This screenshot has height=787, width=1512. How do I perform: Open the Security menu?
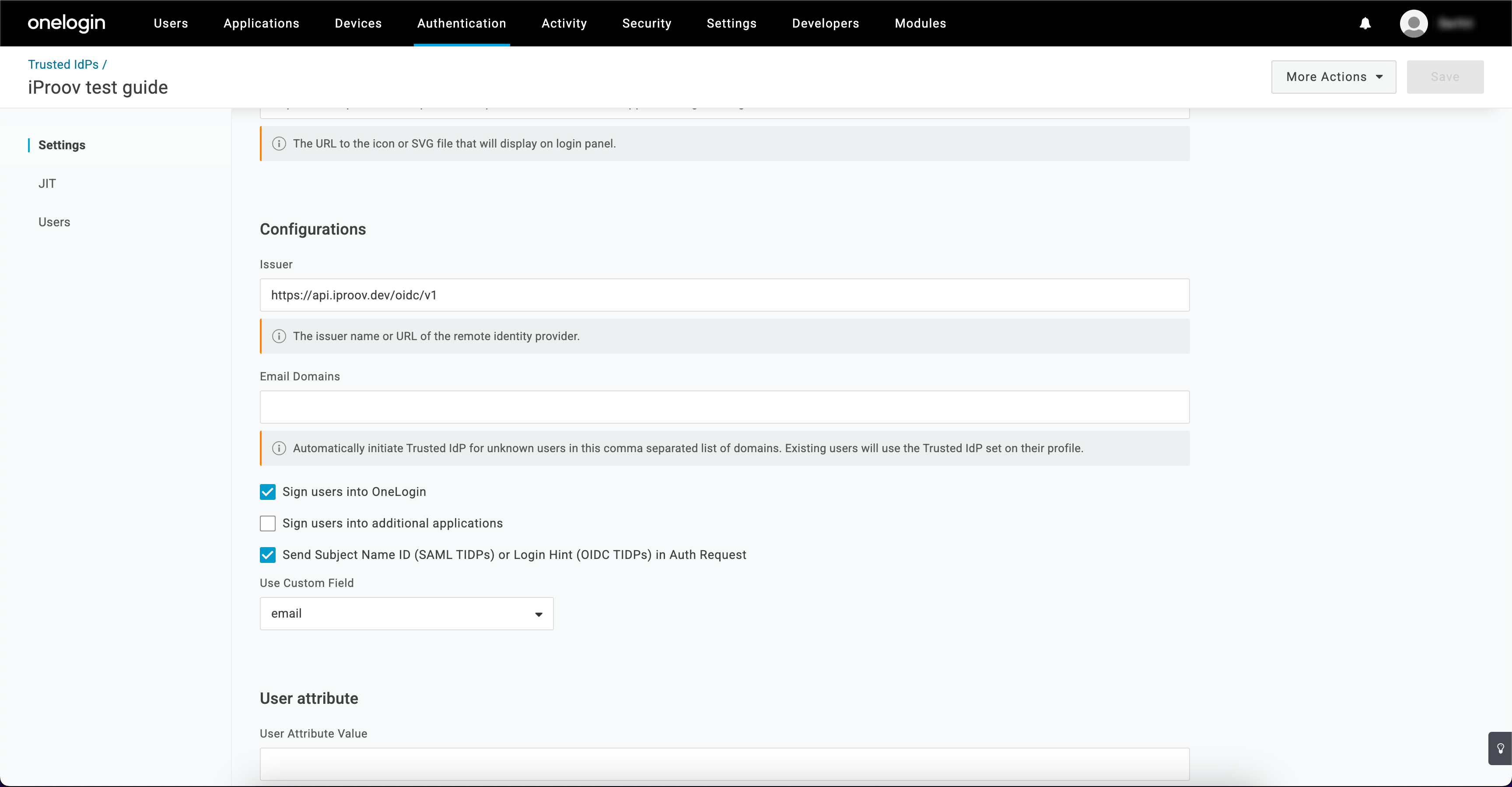[x=647, y=24]
